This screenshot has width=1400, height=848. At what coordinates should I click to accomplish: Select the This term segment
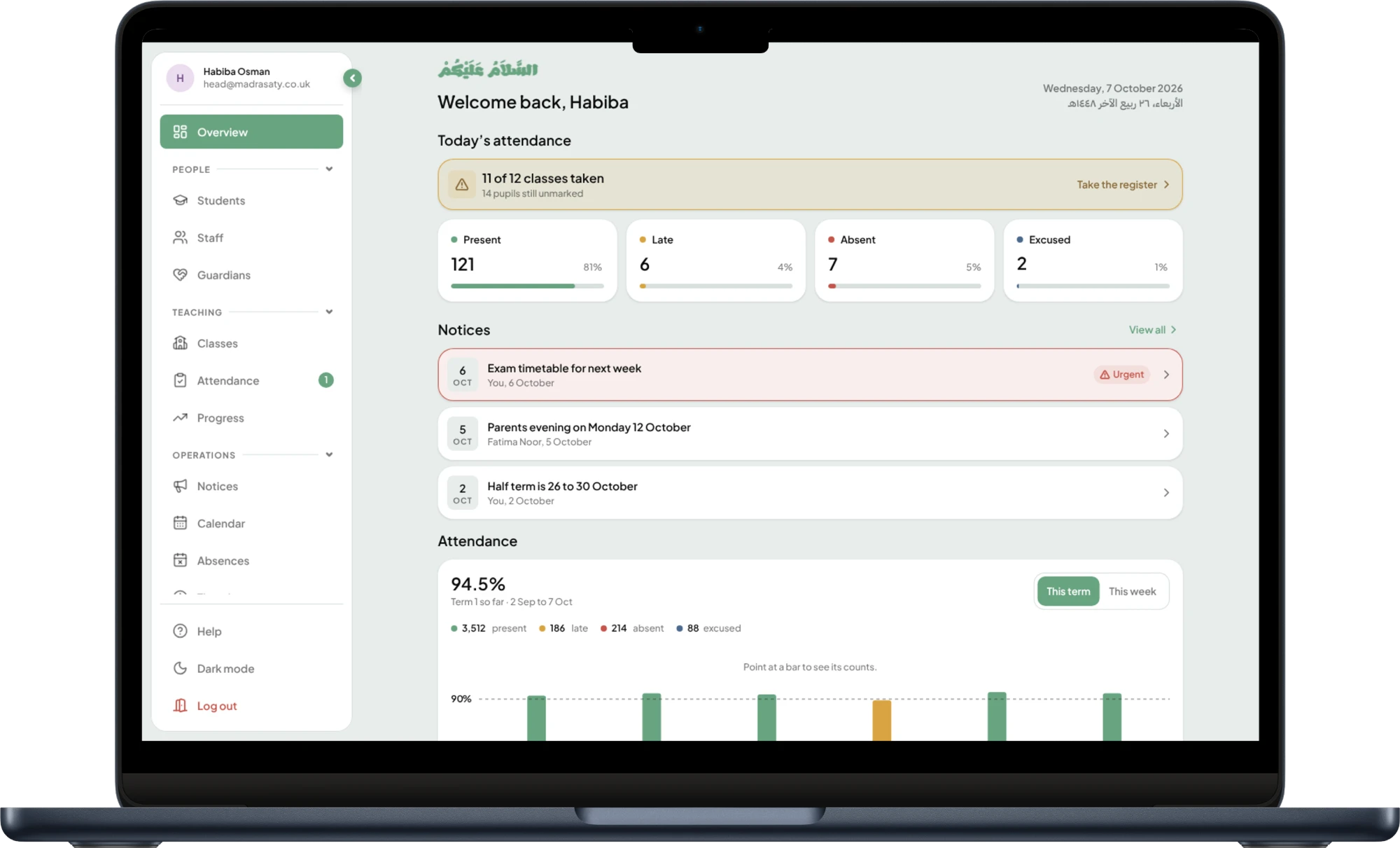1068,591
